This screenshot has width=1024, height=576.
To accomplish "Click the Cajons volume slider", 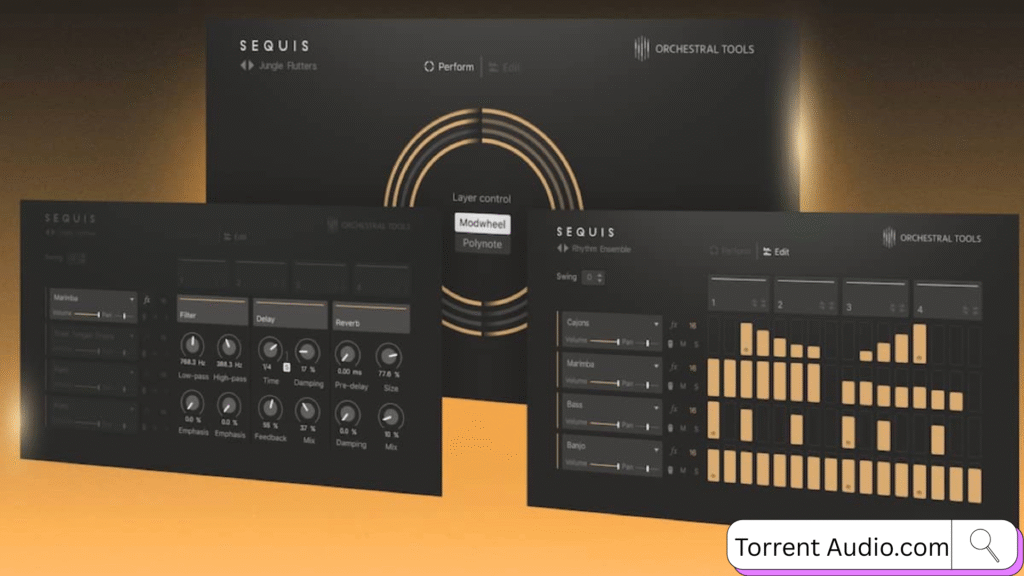I will [606, 342].
